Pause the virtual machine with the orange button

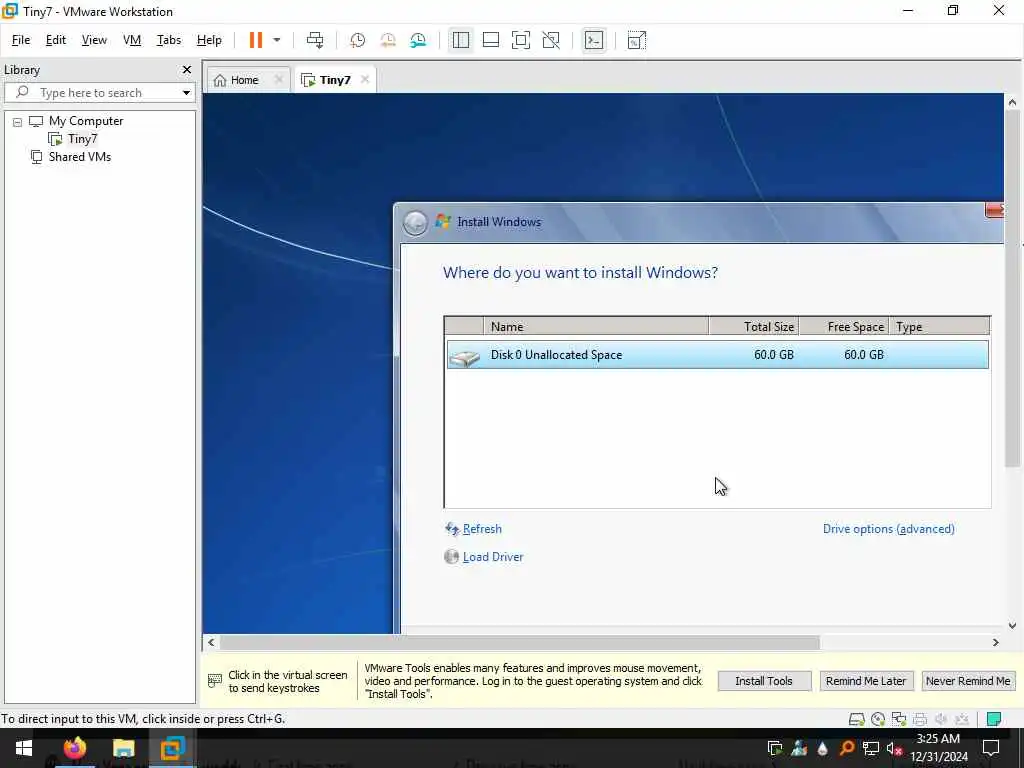click(255, 40)
